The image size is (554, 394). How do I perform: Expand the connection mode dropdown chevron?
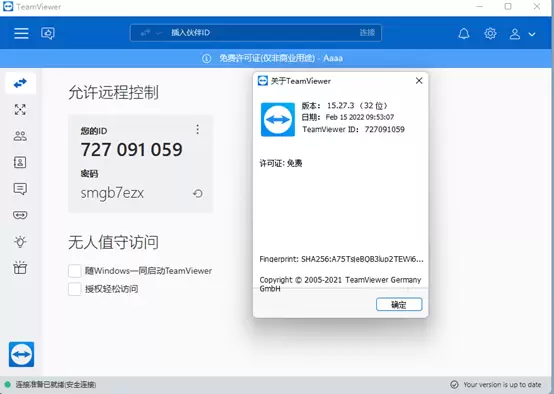[x=159, y=33]
